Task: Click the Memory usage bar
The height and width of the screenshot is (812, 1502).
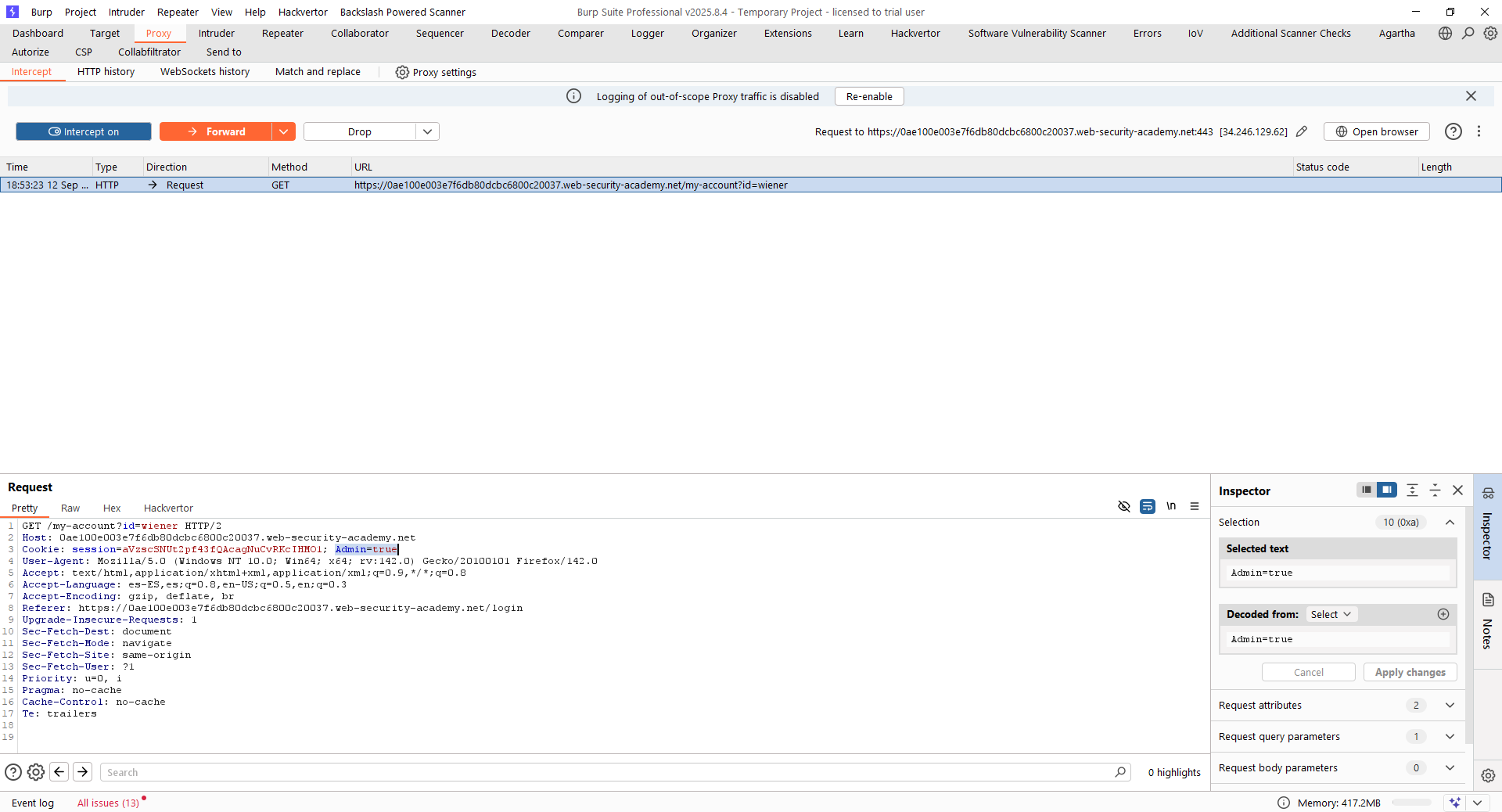Action: pos(1411,803)
